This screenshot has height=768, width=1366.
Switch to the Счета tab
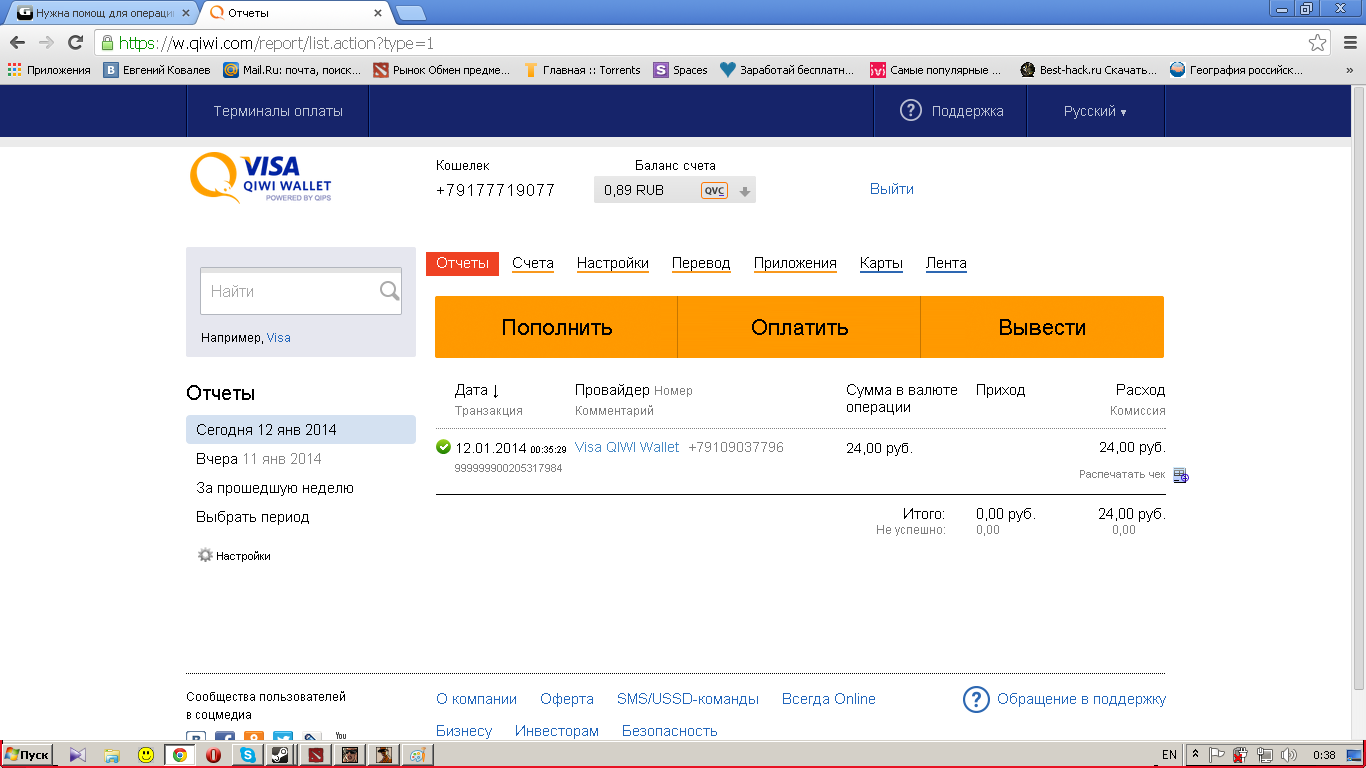pos(533,263)
